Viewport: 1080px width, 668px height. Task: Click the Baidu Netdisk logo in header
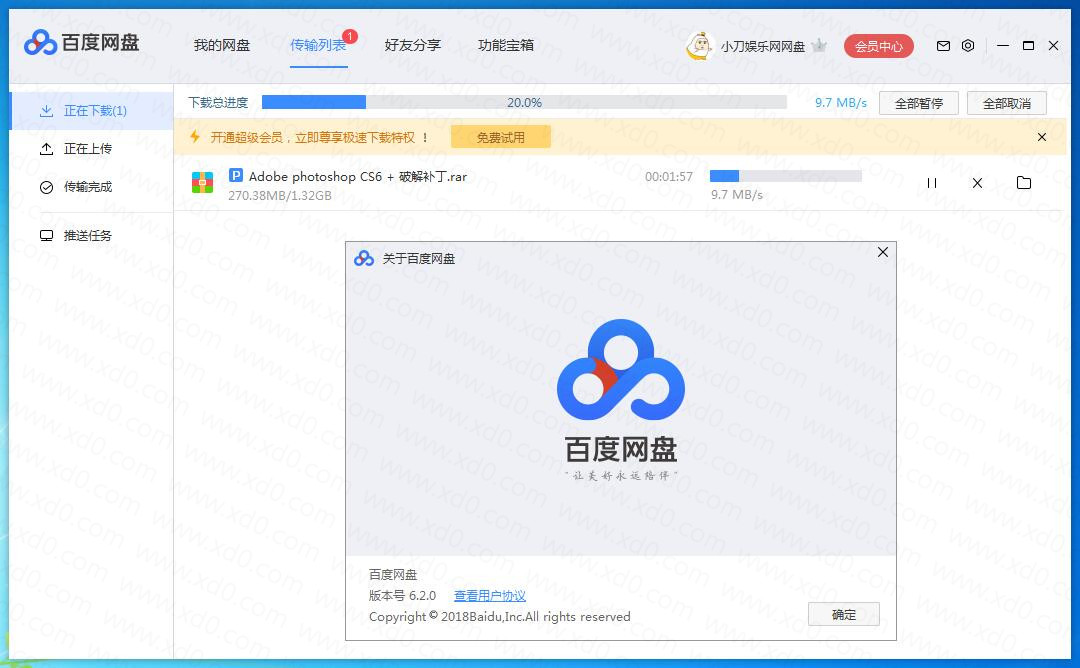click(x=81, y=43)
